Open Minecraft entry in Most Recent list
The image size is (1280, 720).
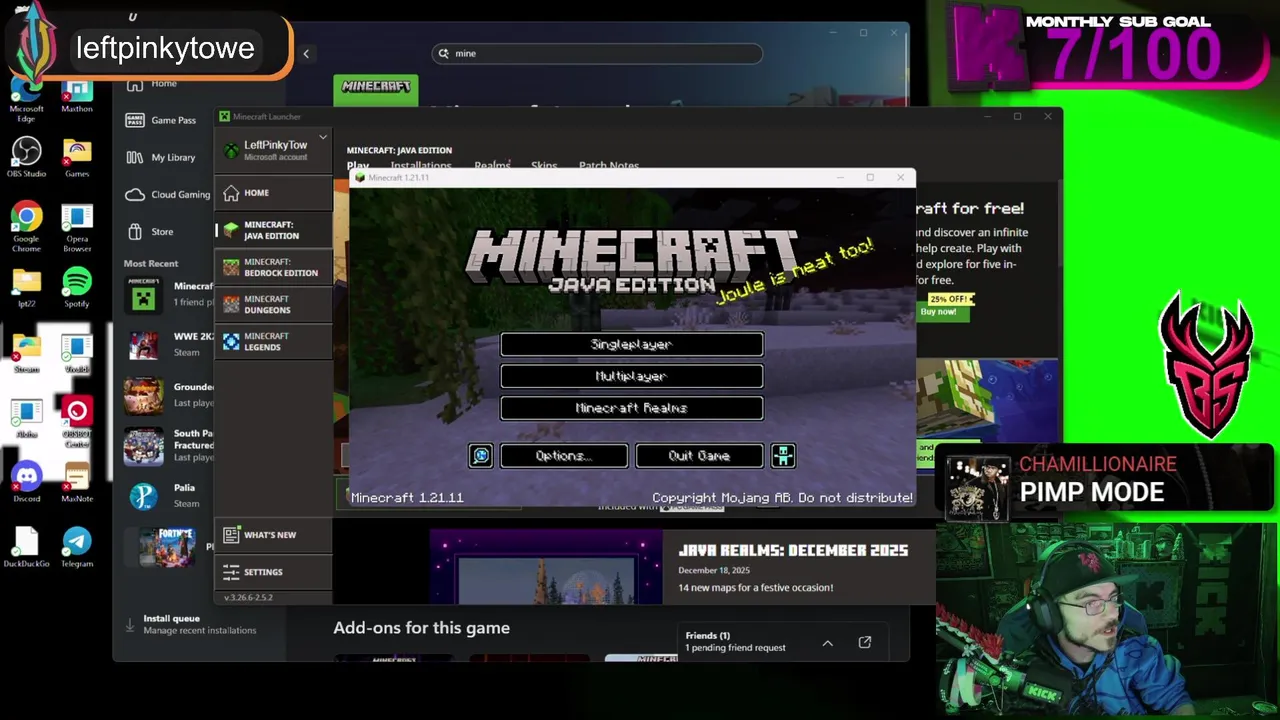pyautogui.click(x=168, y=294)
